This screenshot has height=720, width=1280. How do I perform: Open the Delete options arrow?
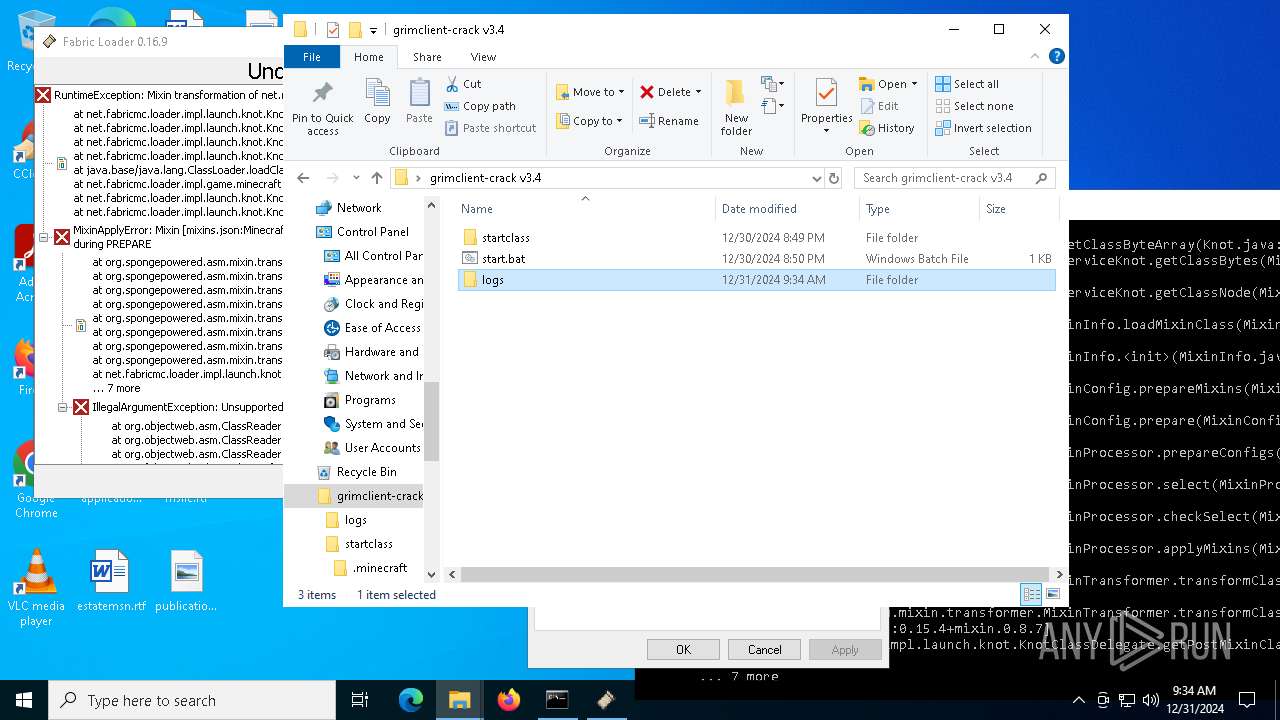tap(698, 92)
